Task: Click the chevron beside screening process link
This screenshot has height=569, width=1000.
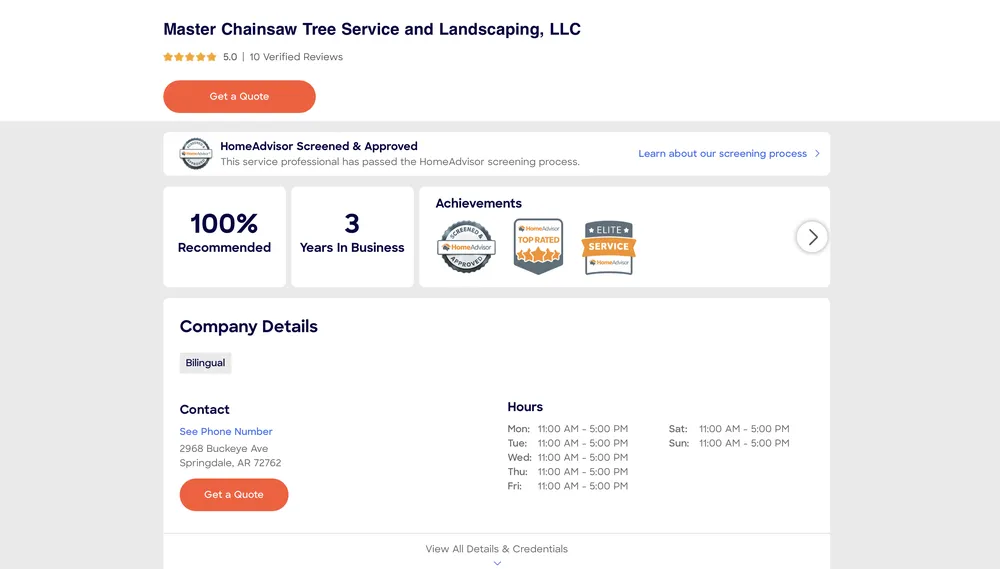Action: click(817, 154)
